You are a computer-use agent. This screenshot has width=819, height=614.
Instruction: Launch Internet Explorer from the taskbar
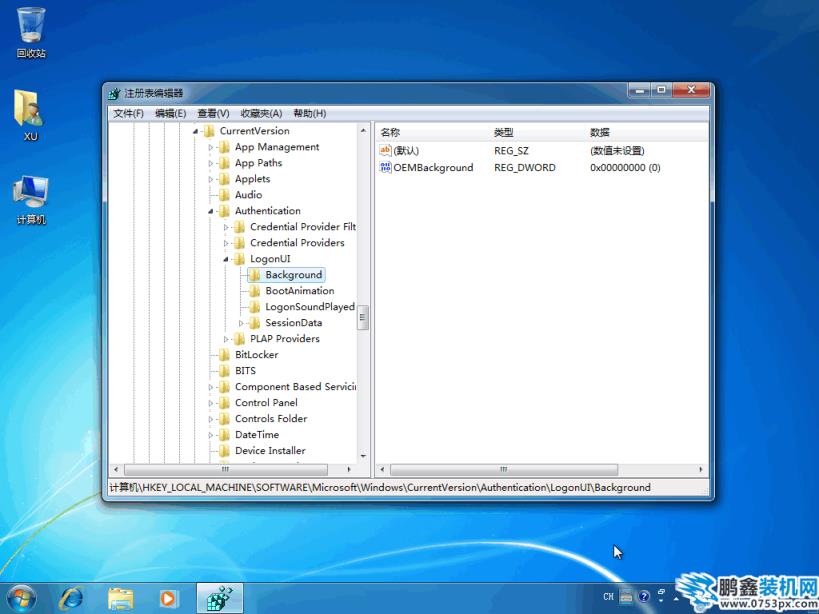coord(71,598)
